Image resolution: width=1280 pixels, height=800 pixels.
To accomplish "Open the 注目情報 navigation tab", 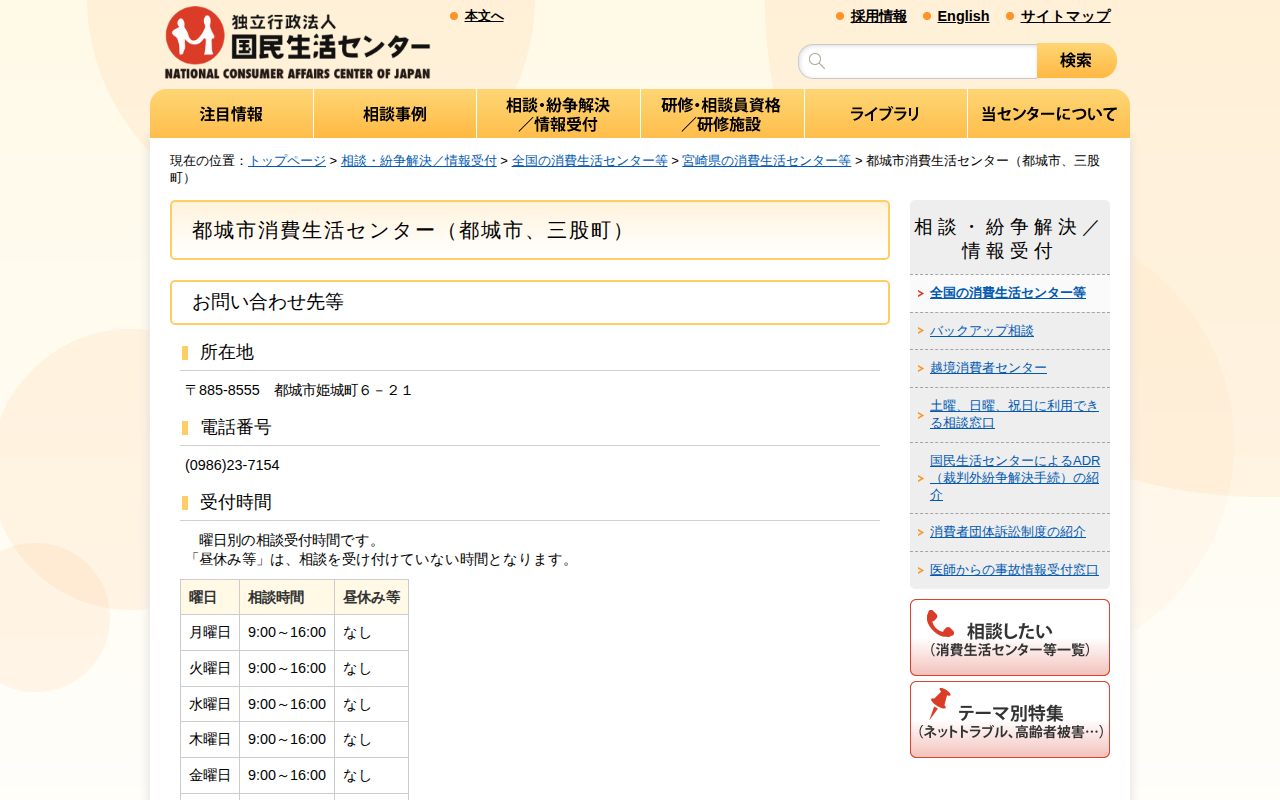I will click(231, 114).
